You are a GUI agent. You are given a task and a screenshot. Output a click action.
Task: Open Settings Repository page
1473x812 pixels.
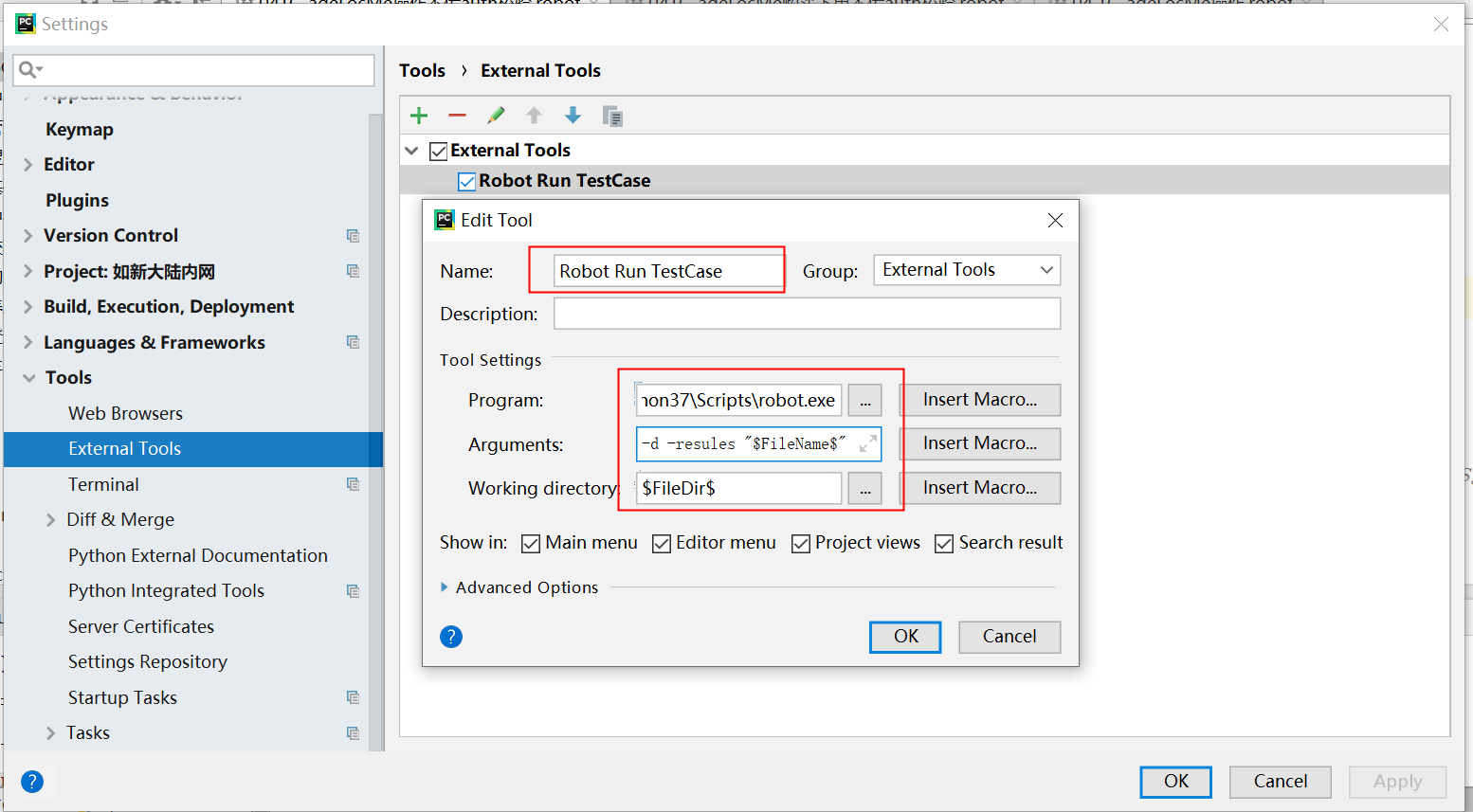point(148,662)
